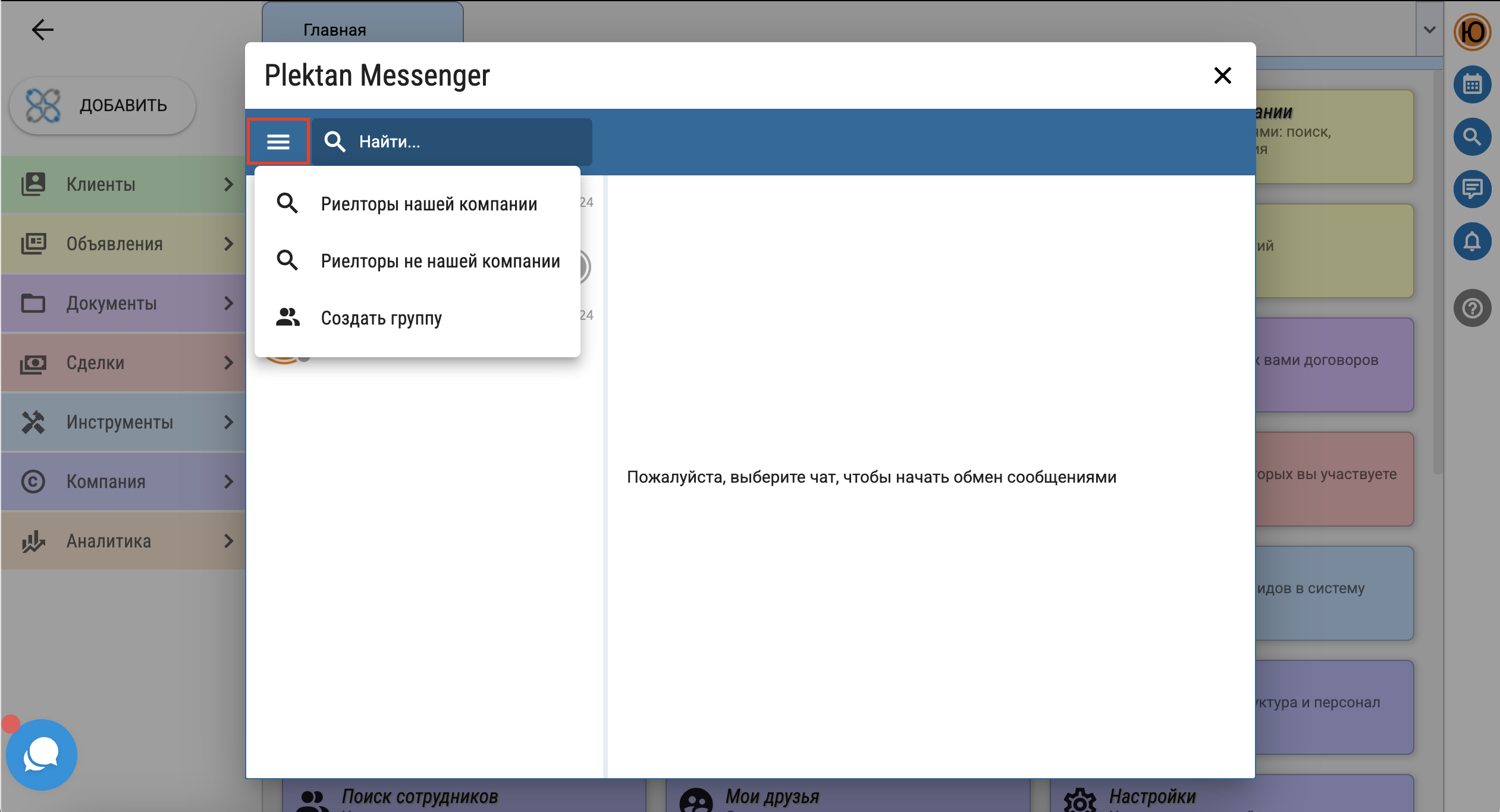
Task: Click the Мои друзья people icon
Action: 696,800
